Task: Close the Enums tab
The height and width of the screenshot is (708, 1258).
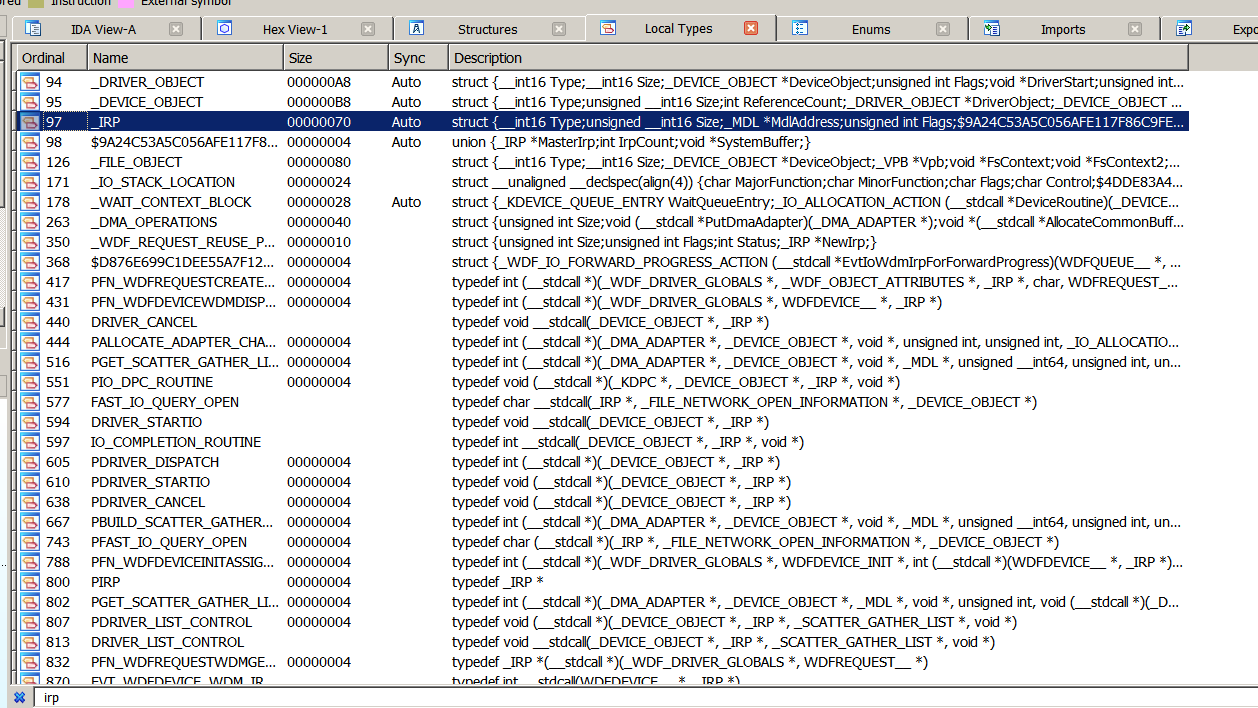Action: (942, 29)
